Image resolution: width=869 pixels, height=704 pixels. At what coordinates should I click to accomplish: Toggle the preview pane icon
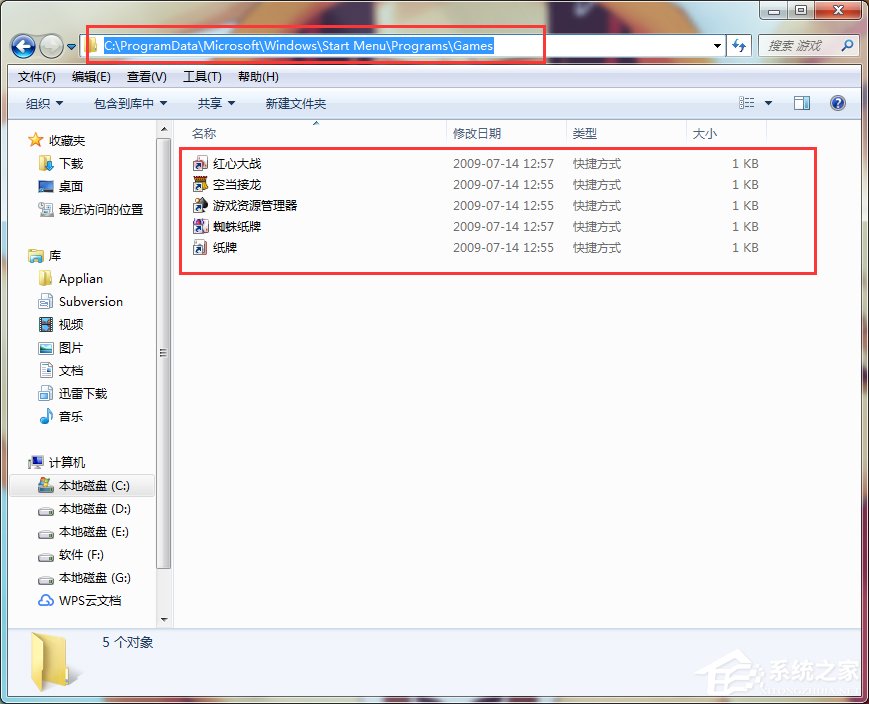[x=801, y=103]
